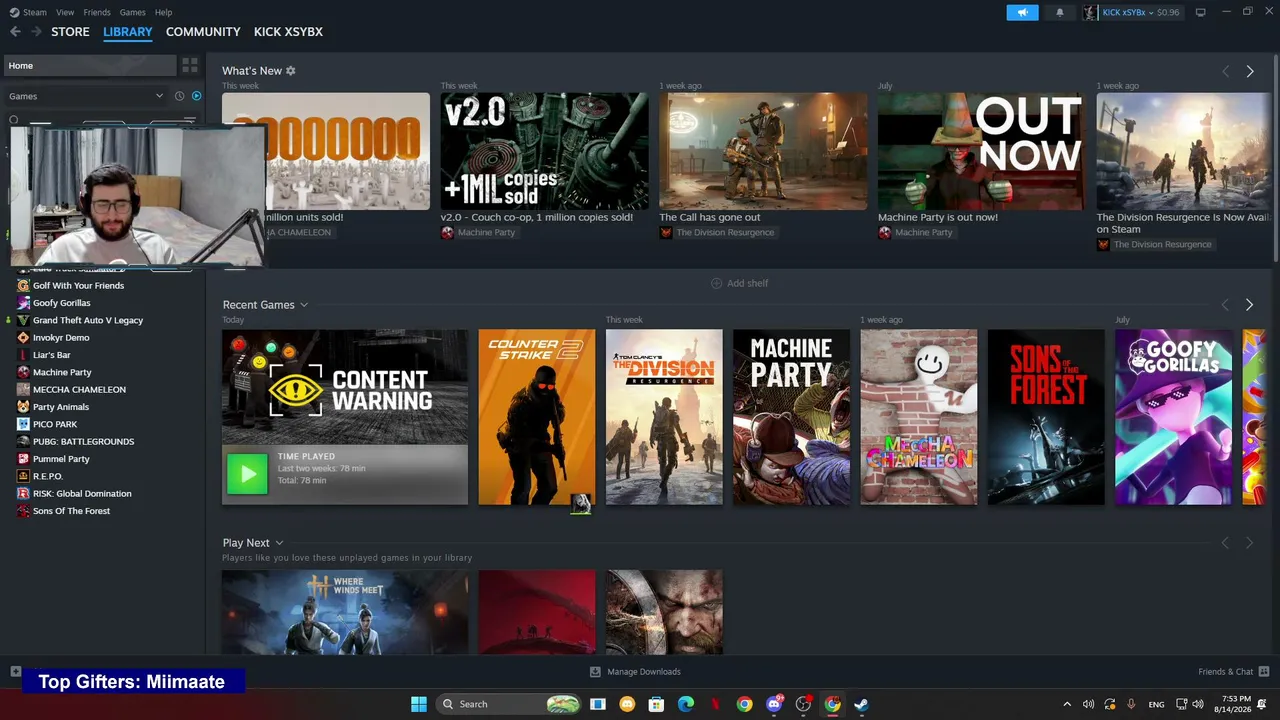Open the View menu

65,12
